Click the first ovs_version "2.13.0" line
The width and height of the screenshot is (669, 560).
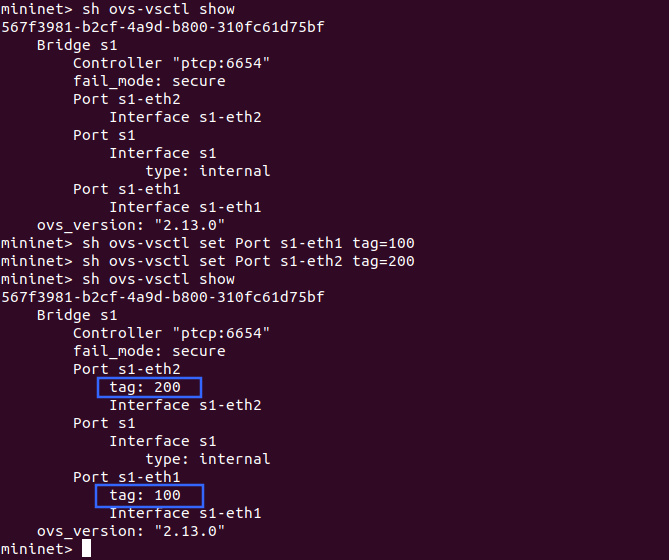click(131, 225)
